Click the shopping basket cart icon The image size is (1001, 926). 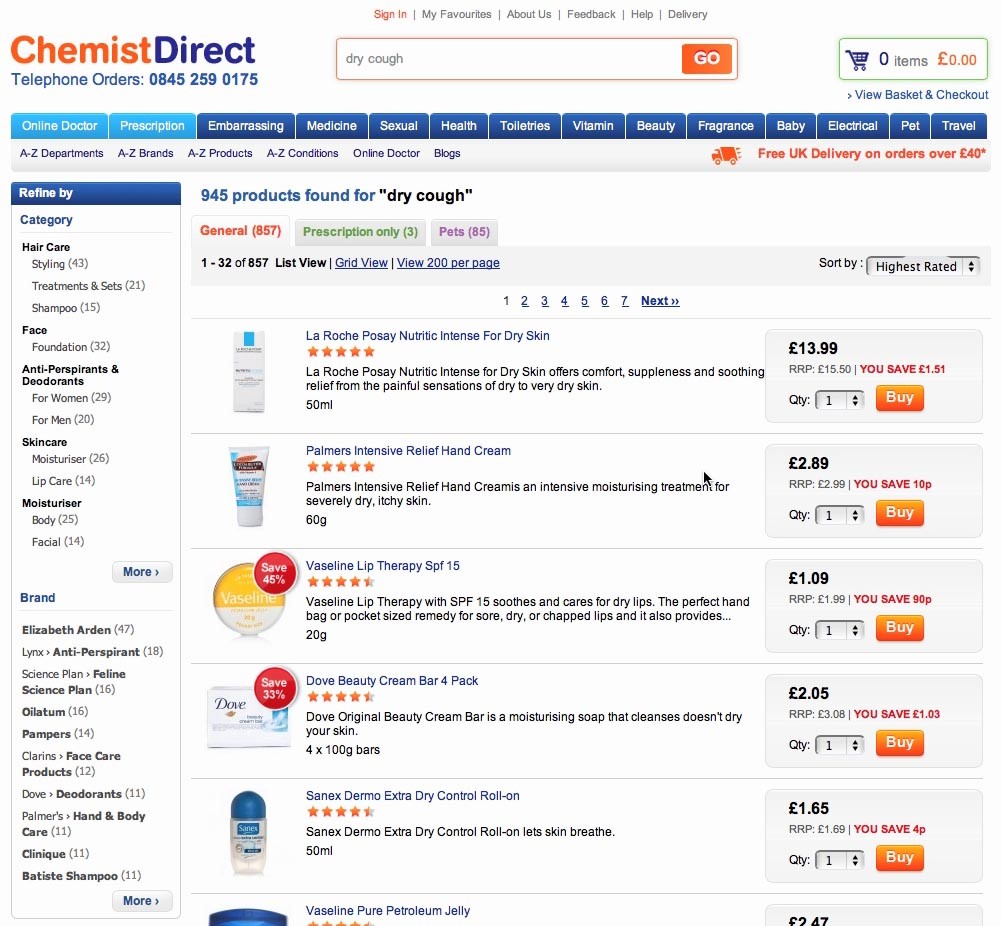(857, 60)
